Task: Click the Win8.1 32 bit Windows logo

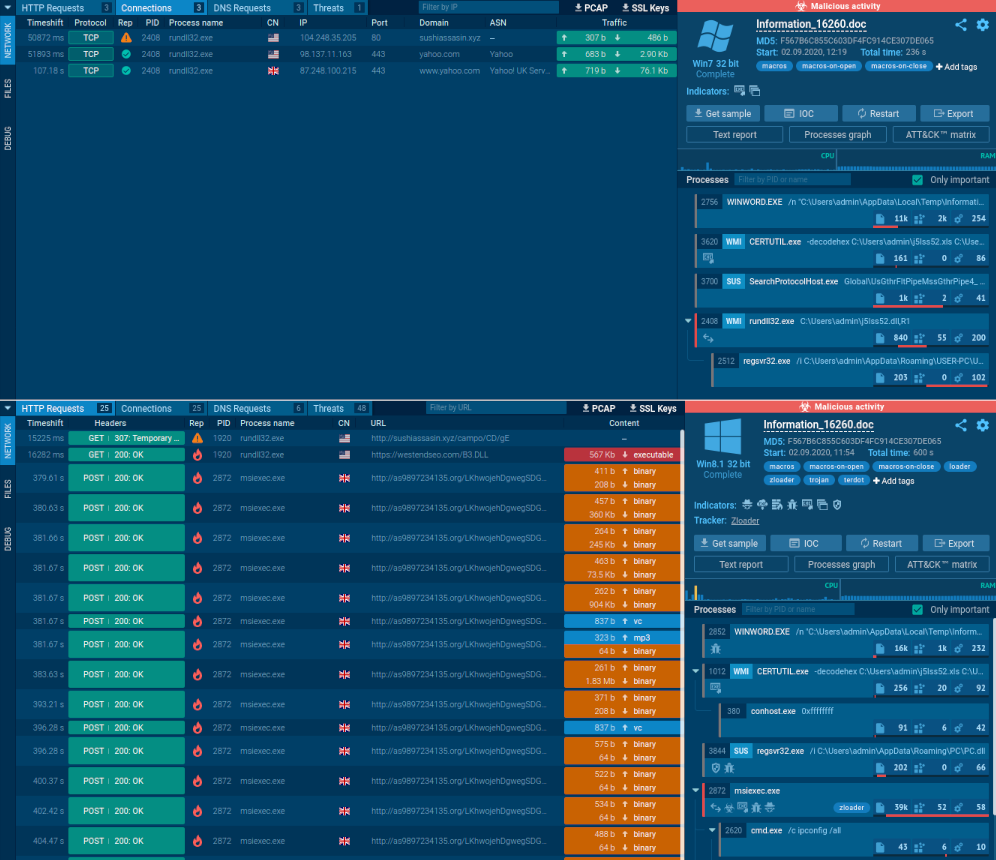Action: [x=723, y=436]
